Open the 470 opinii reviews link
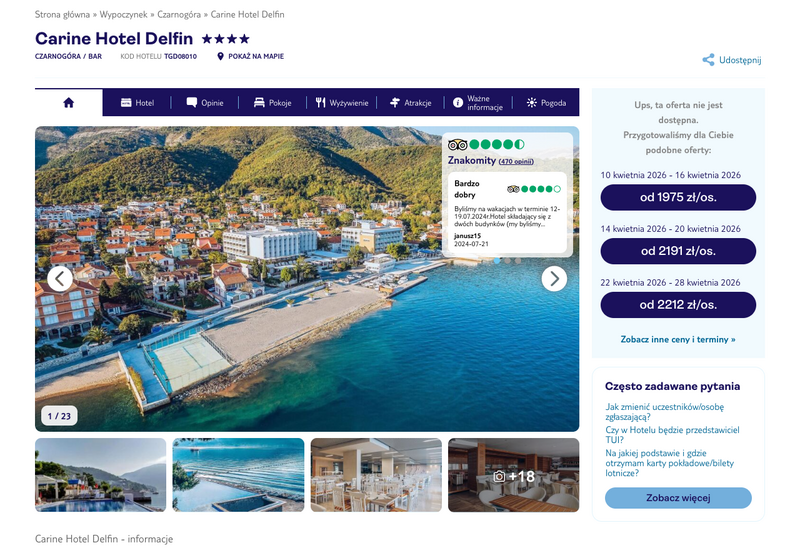This screenshot has height=553, width=800. coord(517,161)
